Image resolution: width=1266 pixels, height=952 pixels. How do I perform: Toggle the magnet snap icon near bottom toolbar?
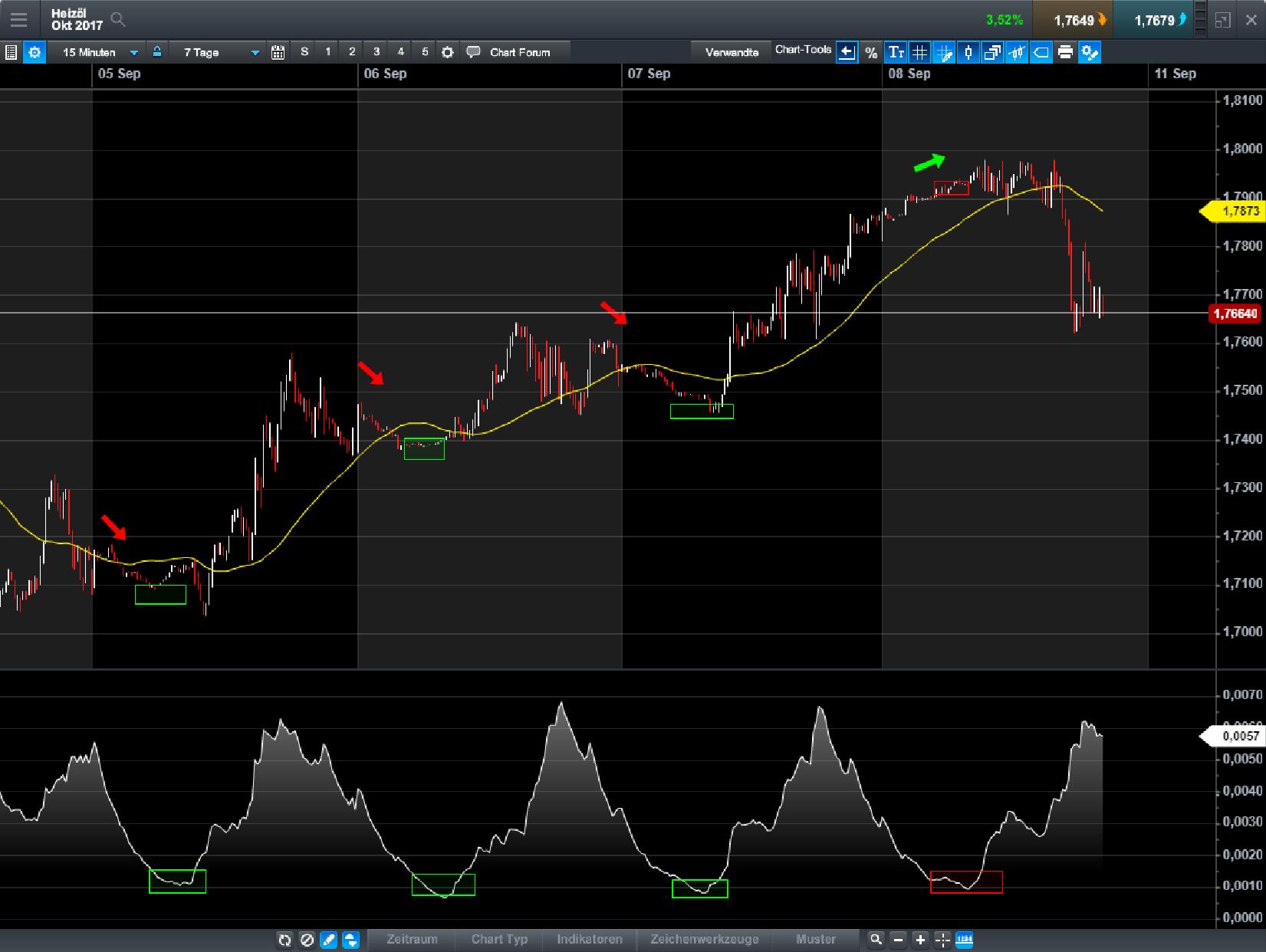[x=350, y=939]
